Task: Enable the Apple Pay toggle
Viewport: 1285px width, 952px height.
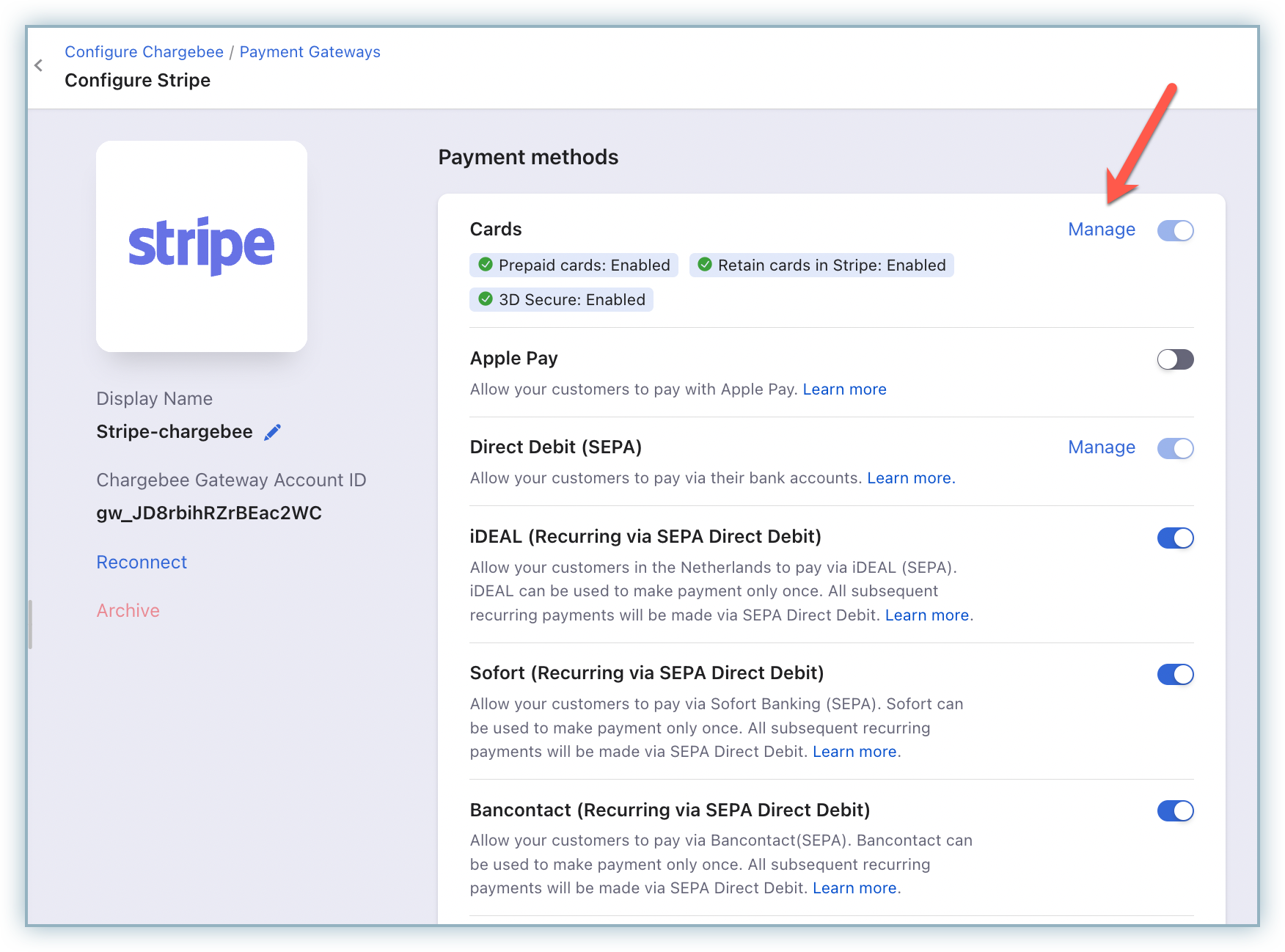Action: coord(1175,359)
